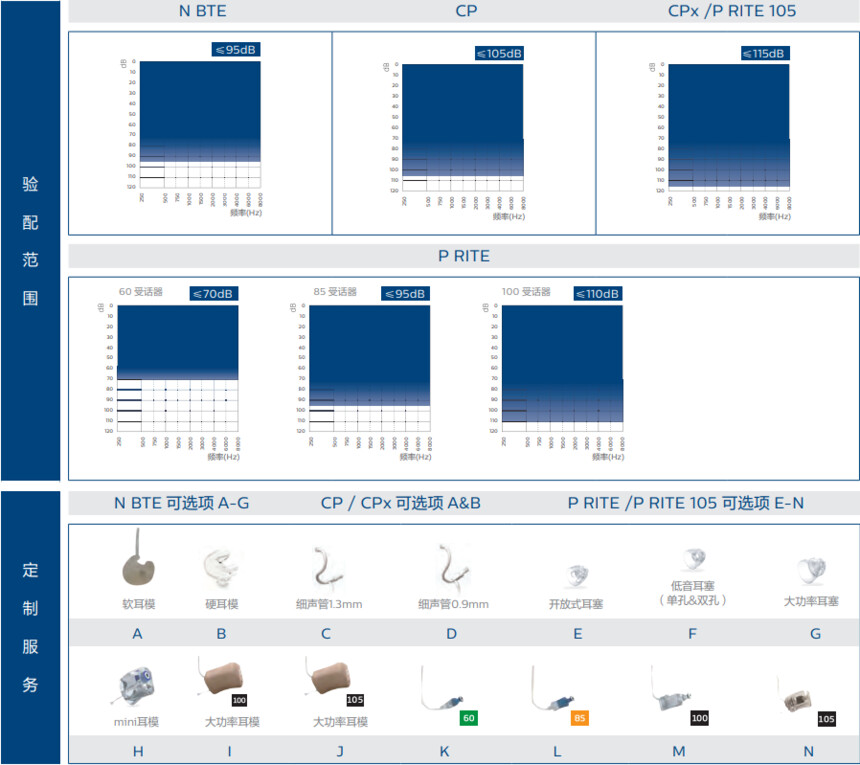Click the receiver with orange 85 badge
The height and width of the screenshot is (765, 860).
[x=559, y=695]
